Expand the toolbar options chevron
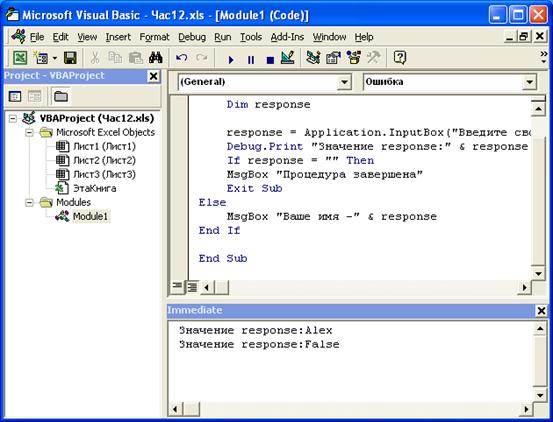This screenshot has height=422, width=553. point(543,57)
